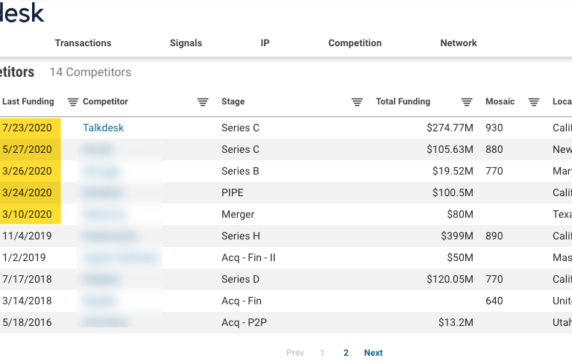Select the 7/23/2020 highlighted funding date
Image resolution: width=572 pixels, height=364 pixels.
[x=27, y=128]
